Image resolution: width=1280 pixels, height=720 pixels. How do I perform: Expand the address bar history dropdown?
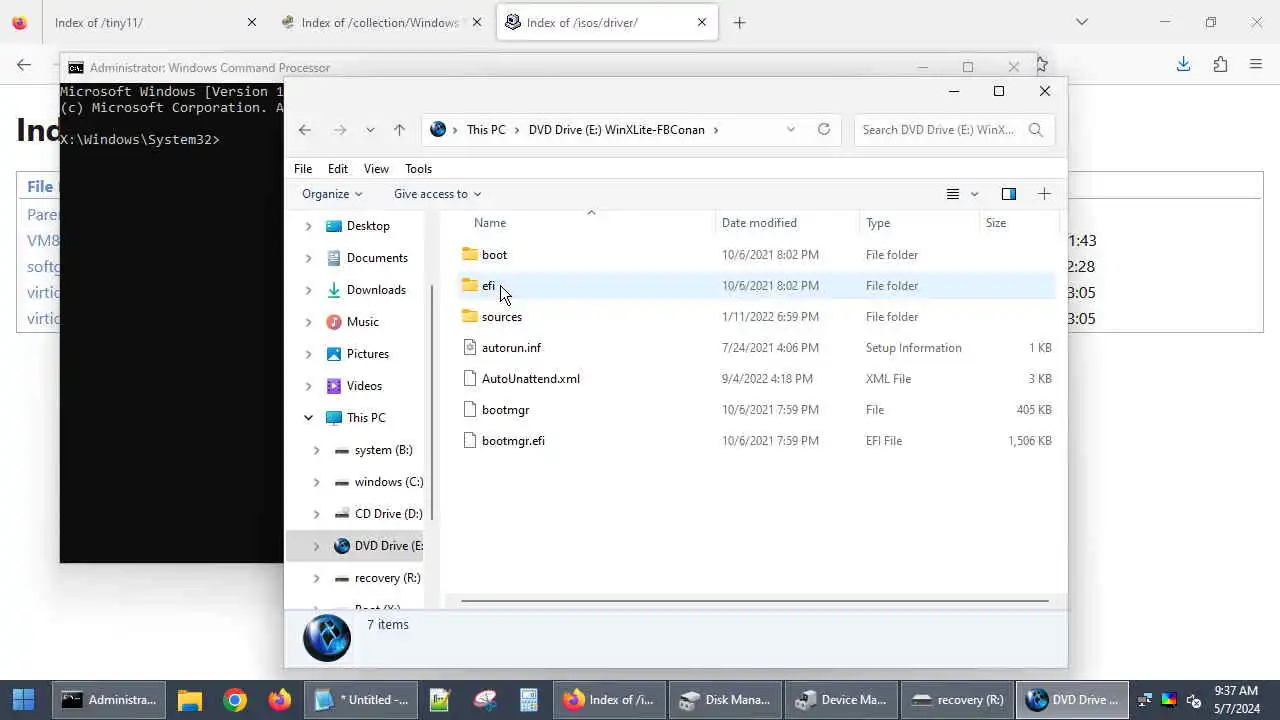pos(791,129)
